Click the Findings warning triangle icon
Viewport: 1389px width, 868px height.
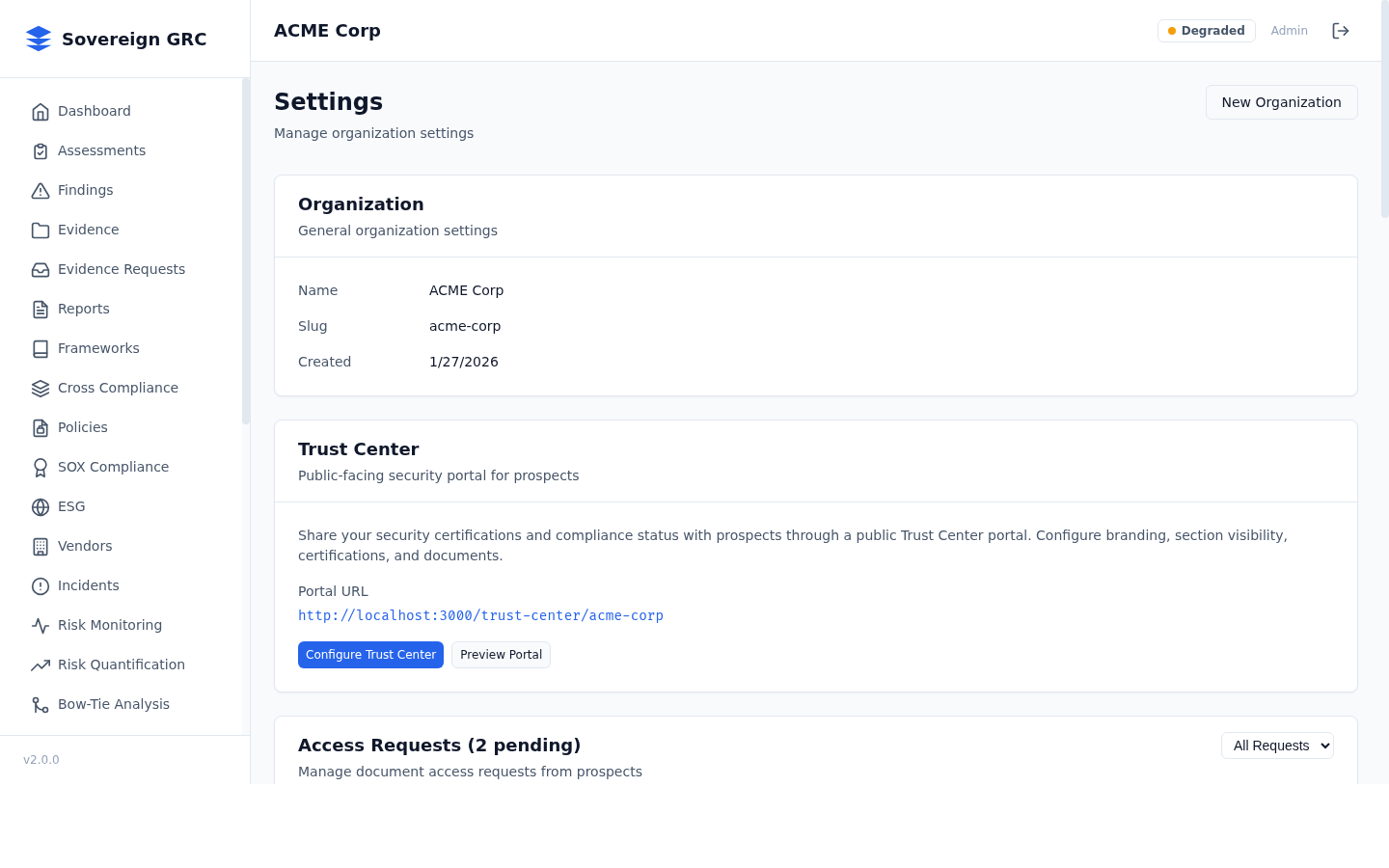[41, 191]
